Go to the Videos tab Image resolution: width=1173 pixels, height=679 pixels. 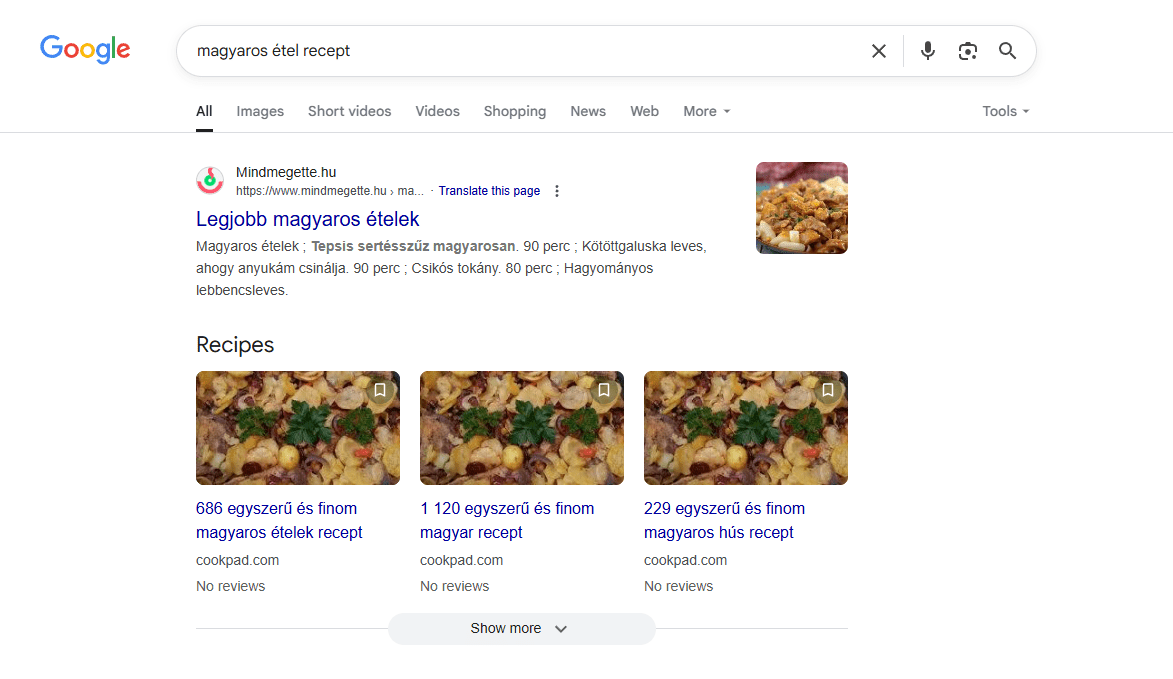438,111
